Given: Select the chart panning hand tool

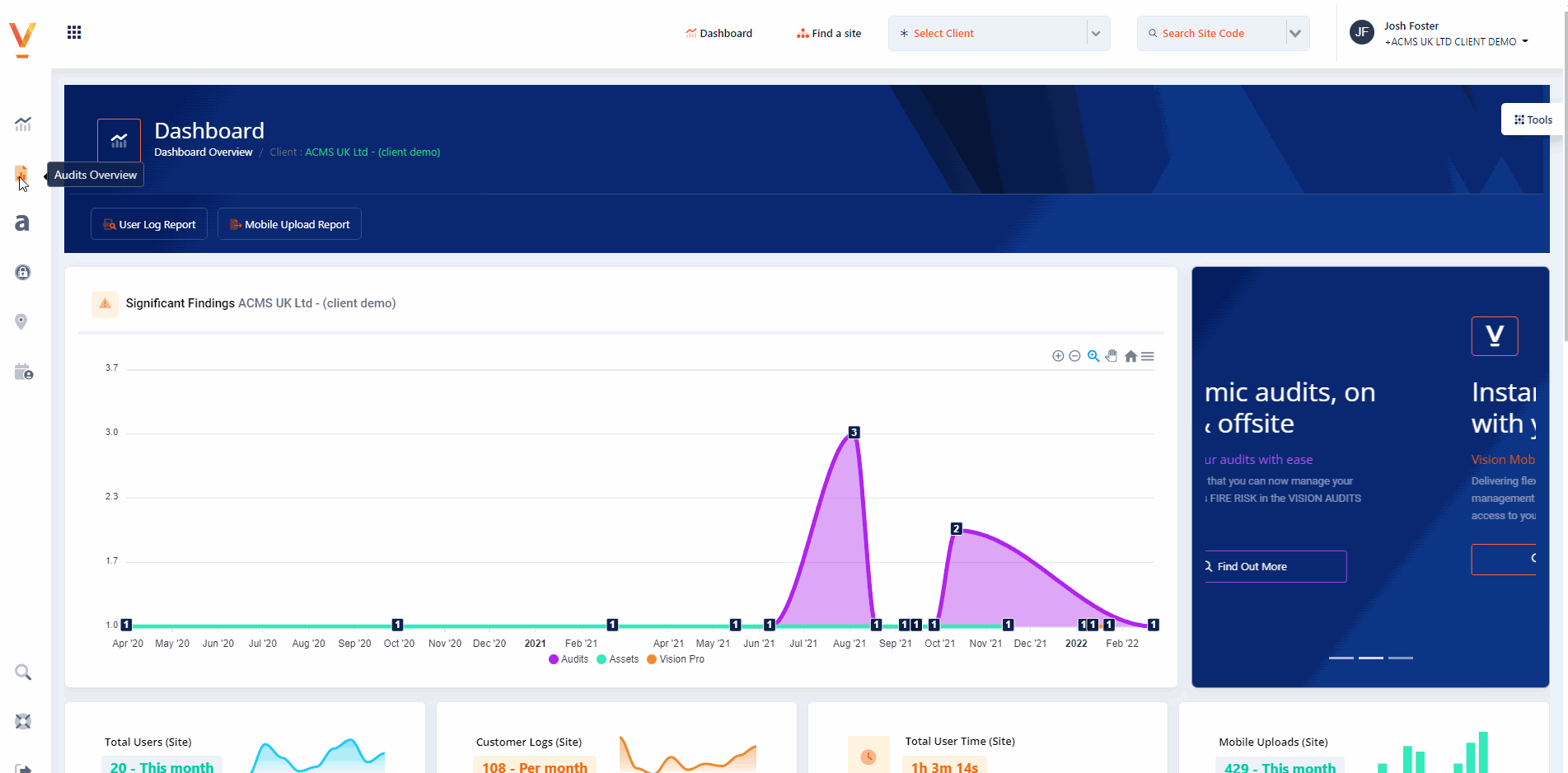Looking at the screenshot, I should point(1112,356).
